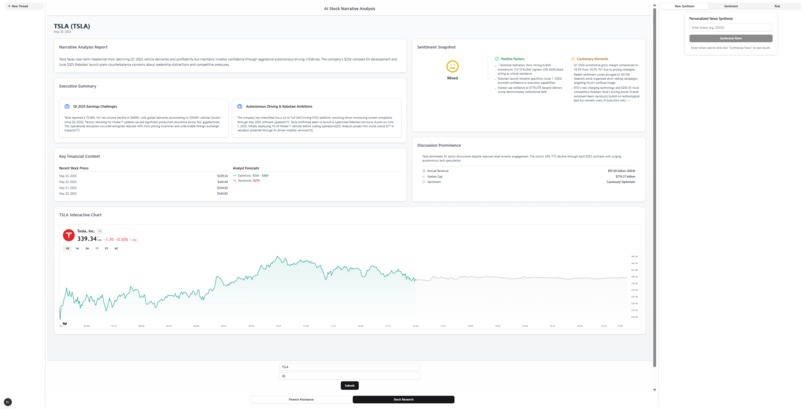Click the Q1 2025 Earnings Challenges title
Image resolution: width=806 pixels, height=409 pixels.
(x=95, y=106)
